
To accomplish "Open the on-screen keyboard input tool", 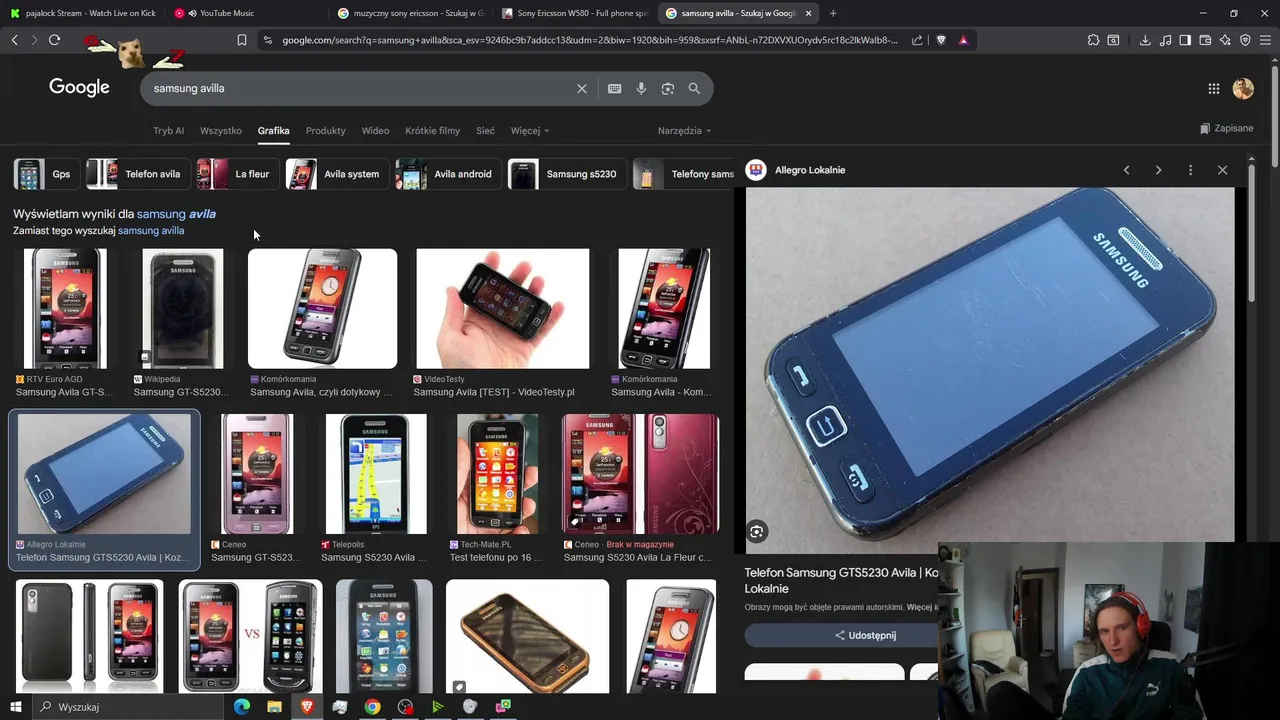I will [615, 88].
